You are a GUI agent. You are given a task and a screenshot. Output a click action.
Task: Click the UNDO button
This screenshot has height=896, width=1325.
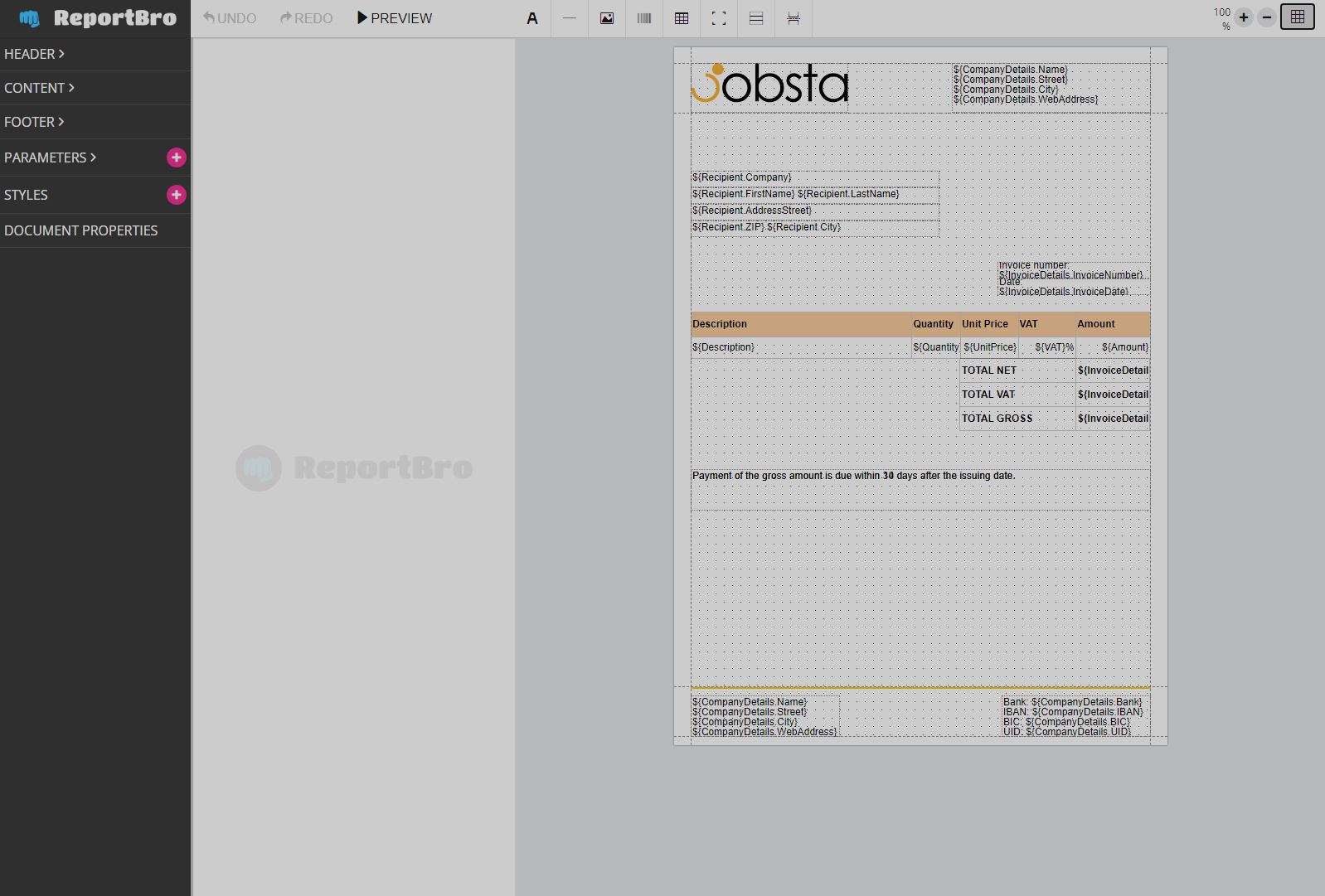(230, 18)
